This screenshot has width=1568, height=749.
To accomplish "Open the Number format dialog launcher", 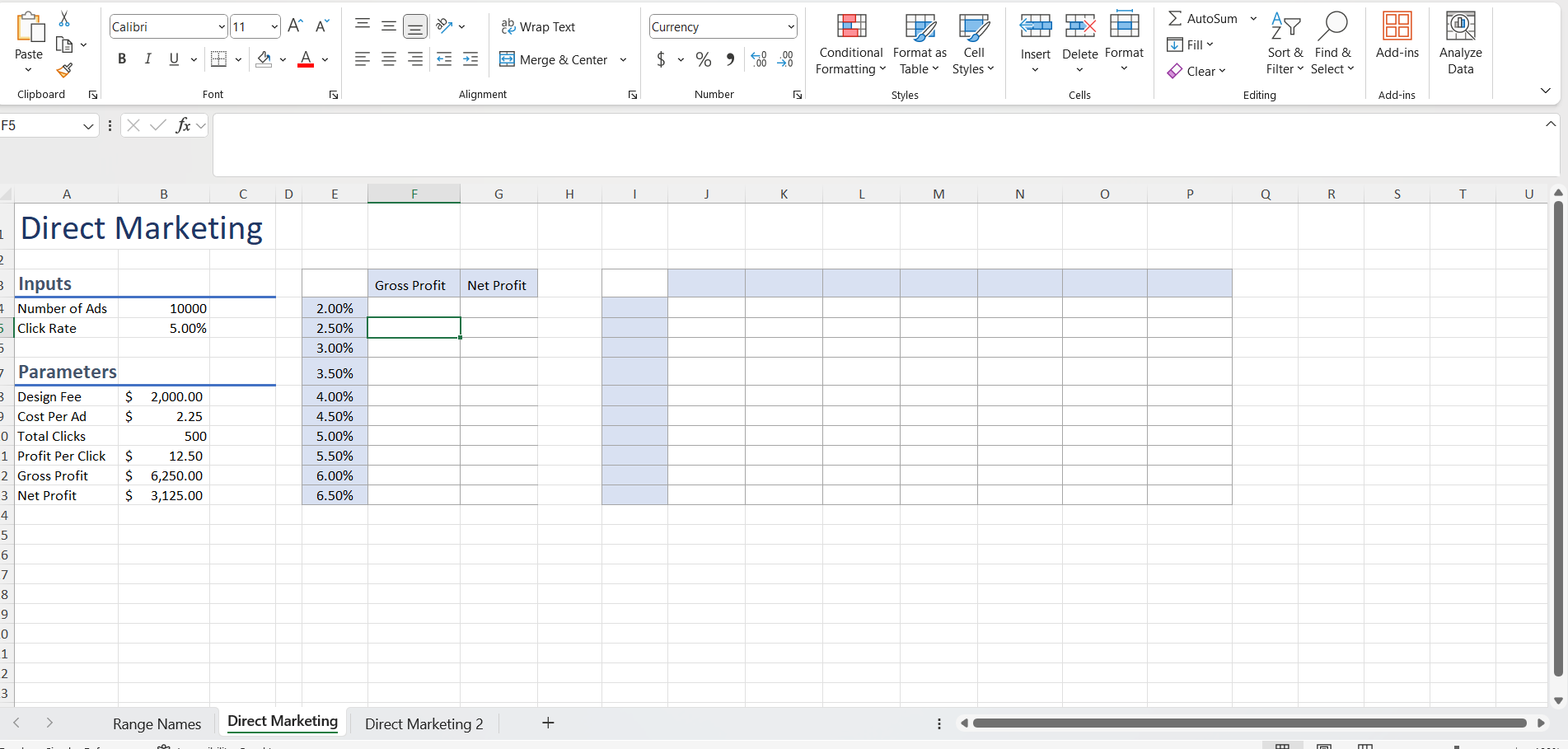I will pos(797,95).
